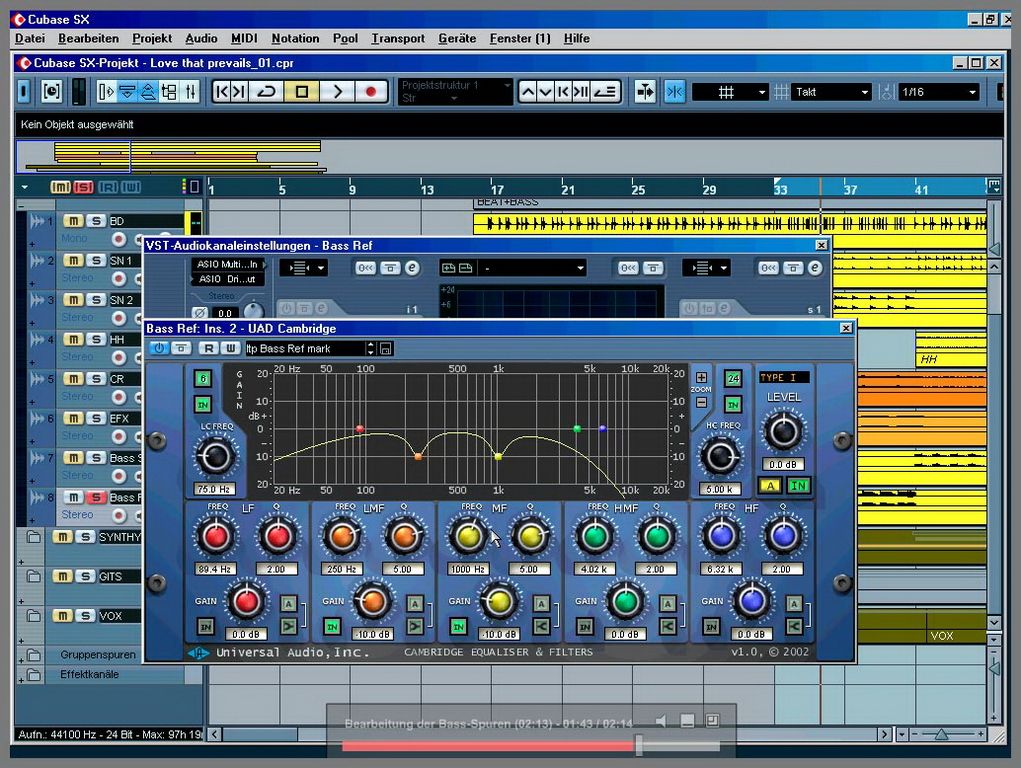The width and height of the screenshot is (1021, 768).
Task: Open the Bearbeiten menu
Action: pos(89,38)
